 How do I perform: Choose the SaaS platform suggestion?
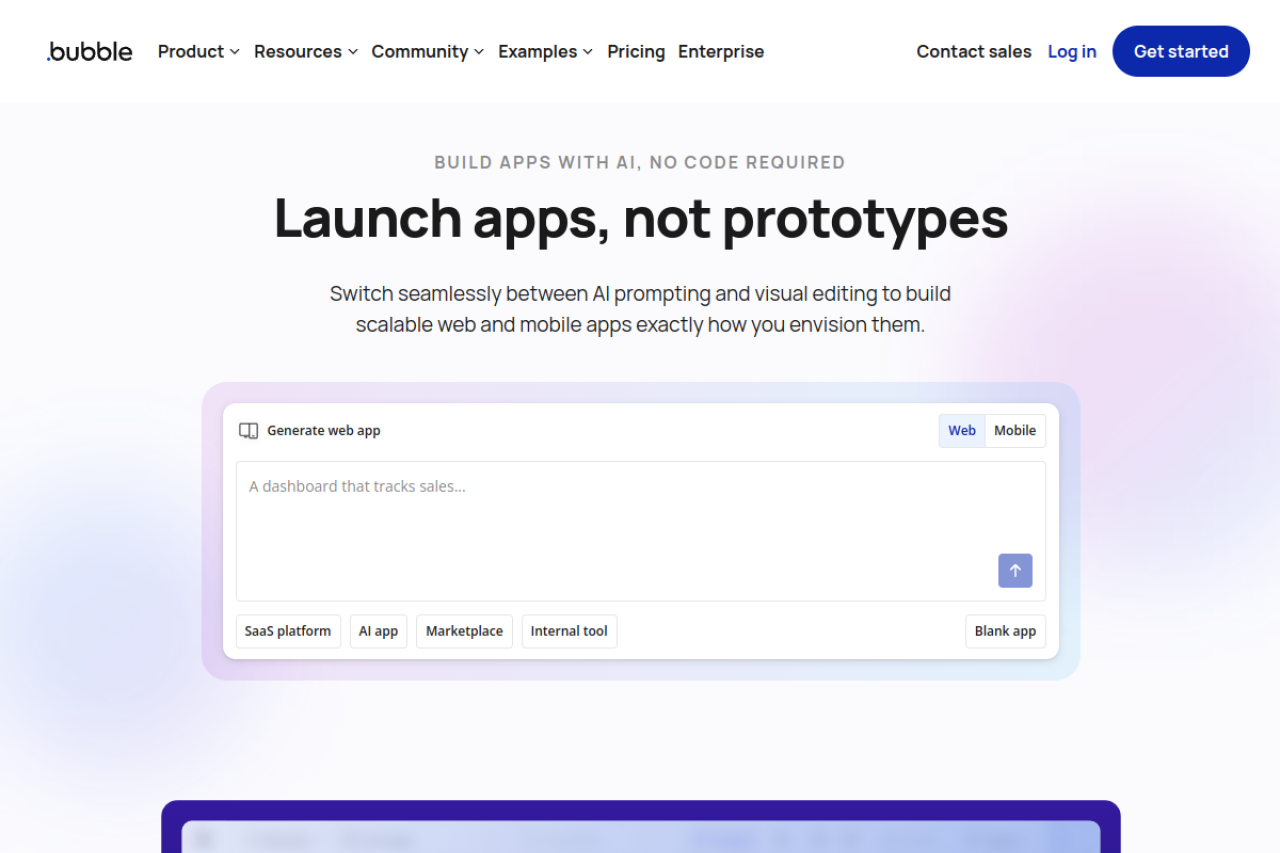288,631
